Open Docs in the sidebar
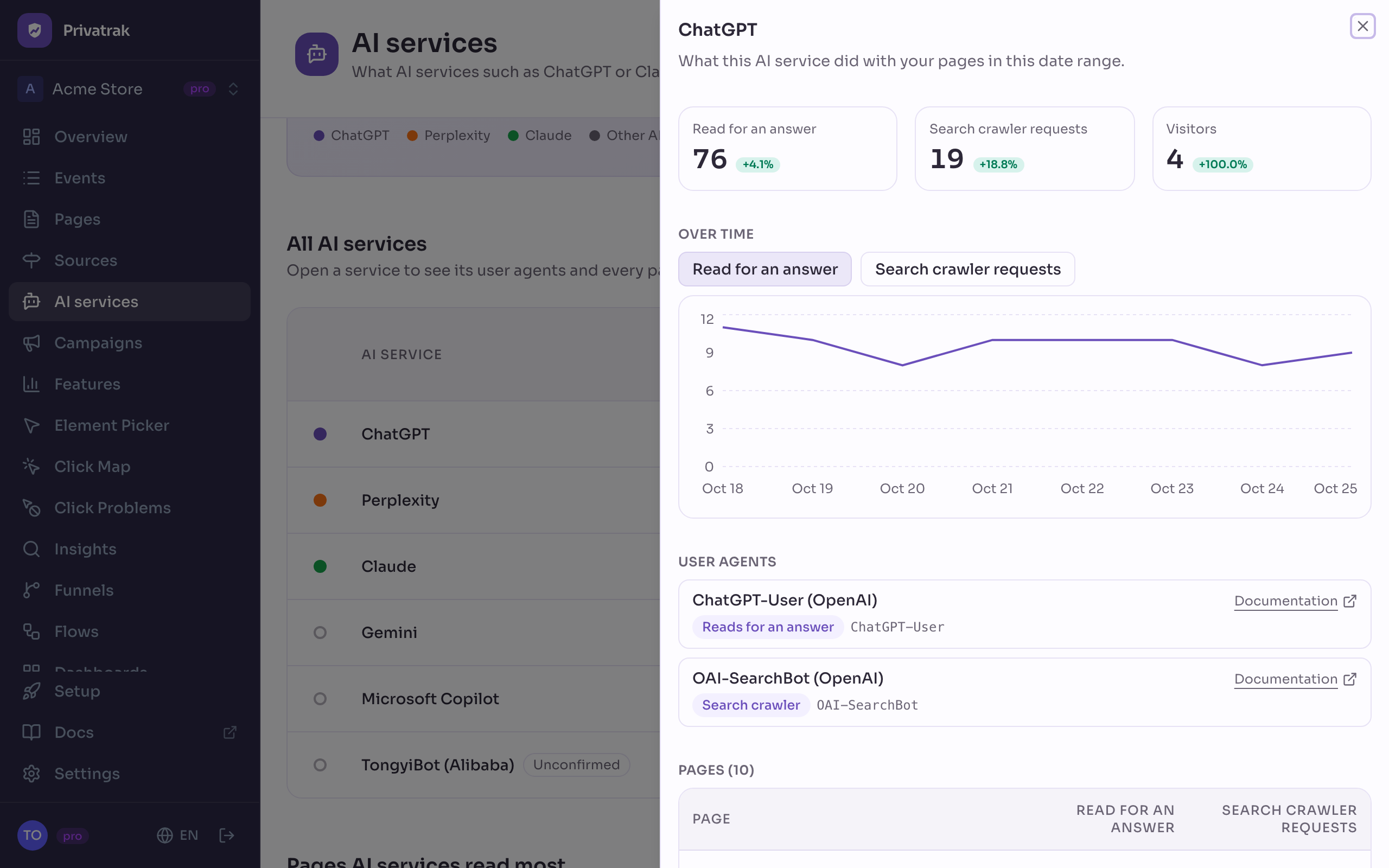The width and height of the screenshot is (1389, 868). pos(130,732)
